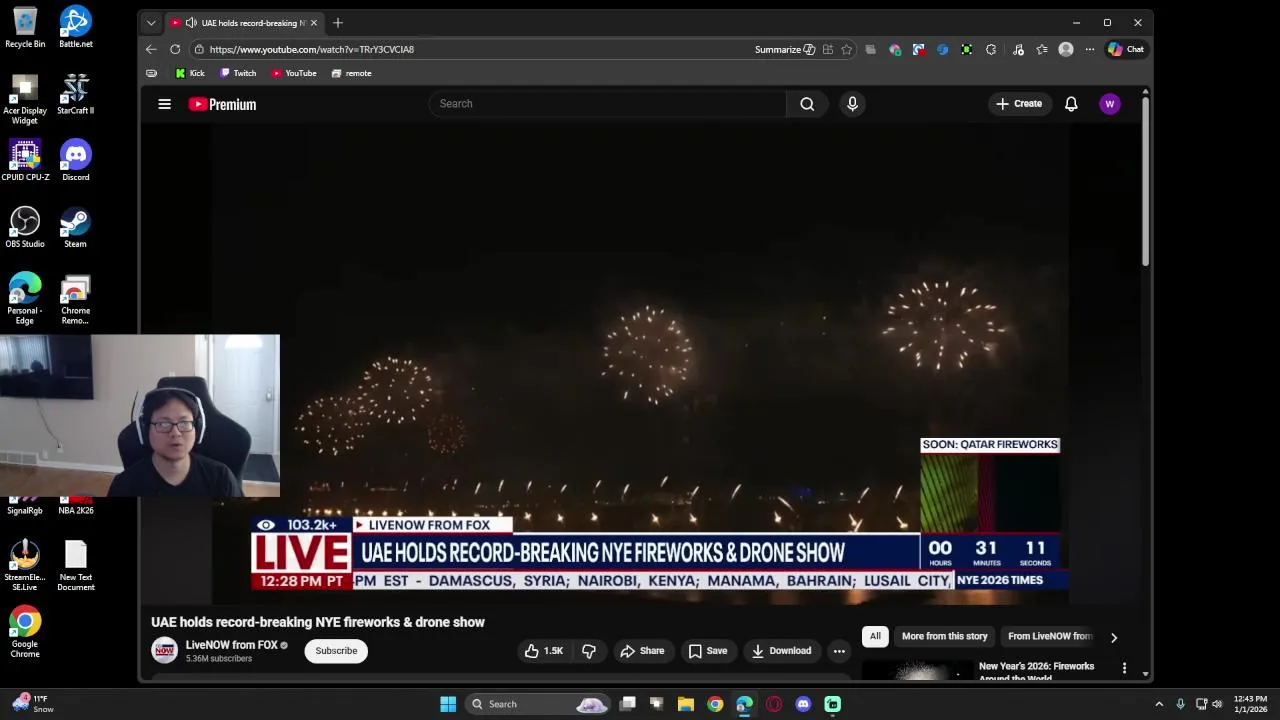1280x720 pixels.
Task: Open the YouTube bookmark
Action: tap(294, 73)
